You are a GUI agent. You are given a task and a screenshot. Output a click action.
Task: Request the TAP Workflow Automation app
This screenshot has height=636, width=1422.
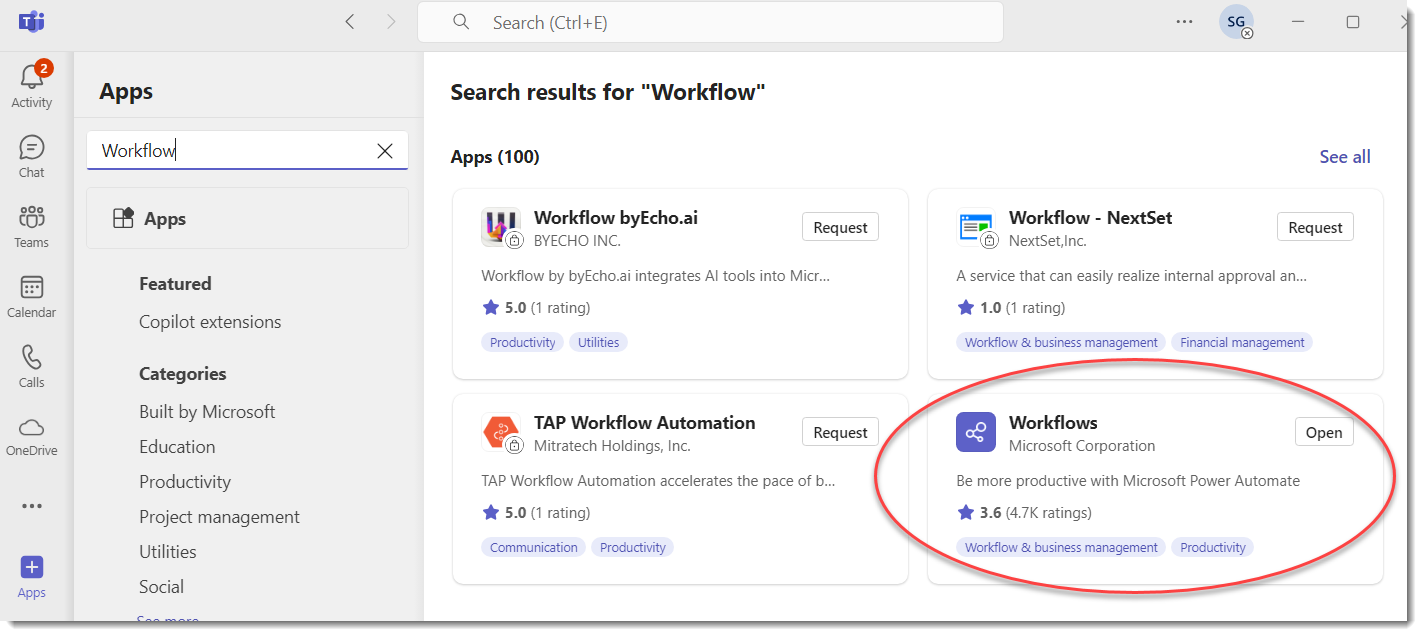pos(840,432)
